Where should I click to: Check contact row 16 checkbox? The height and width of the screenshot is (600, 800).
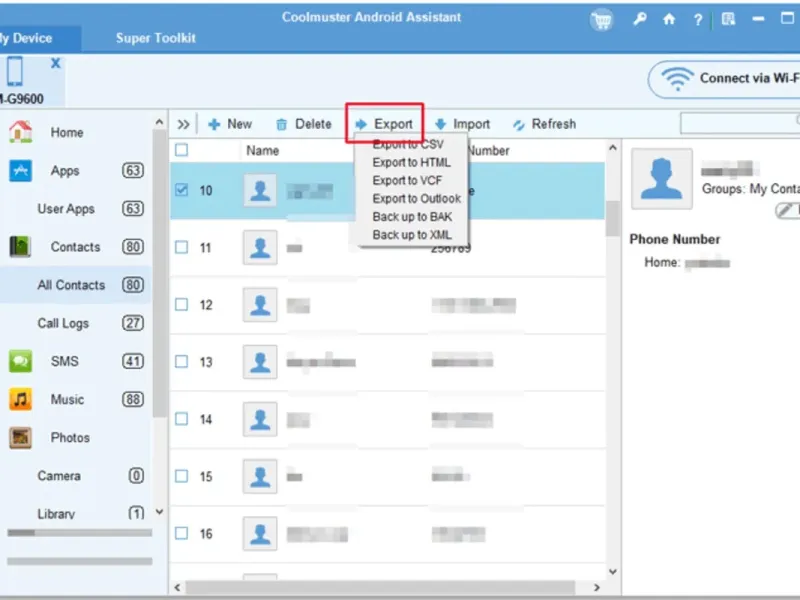(181, 533)
